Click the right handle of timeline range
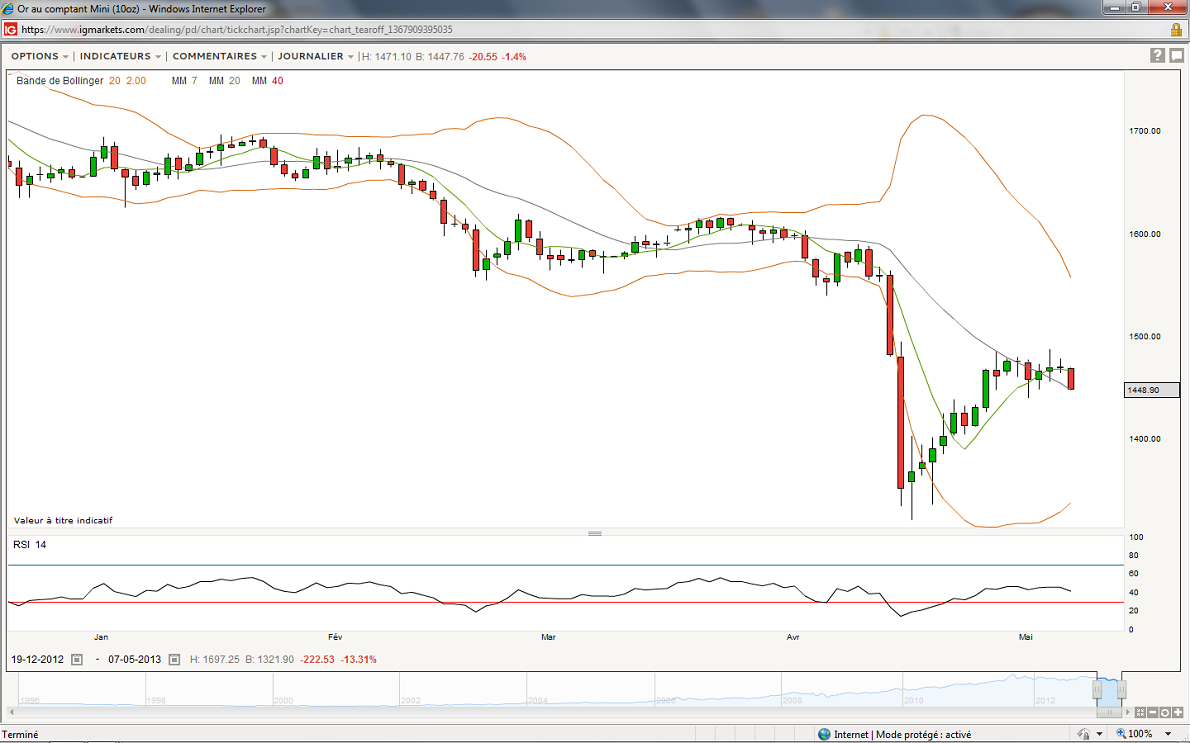The width and height of the screenshot is (1190, 743). pos(1122,689)
